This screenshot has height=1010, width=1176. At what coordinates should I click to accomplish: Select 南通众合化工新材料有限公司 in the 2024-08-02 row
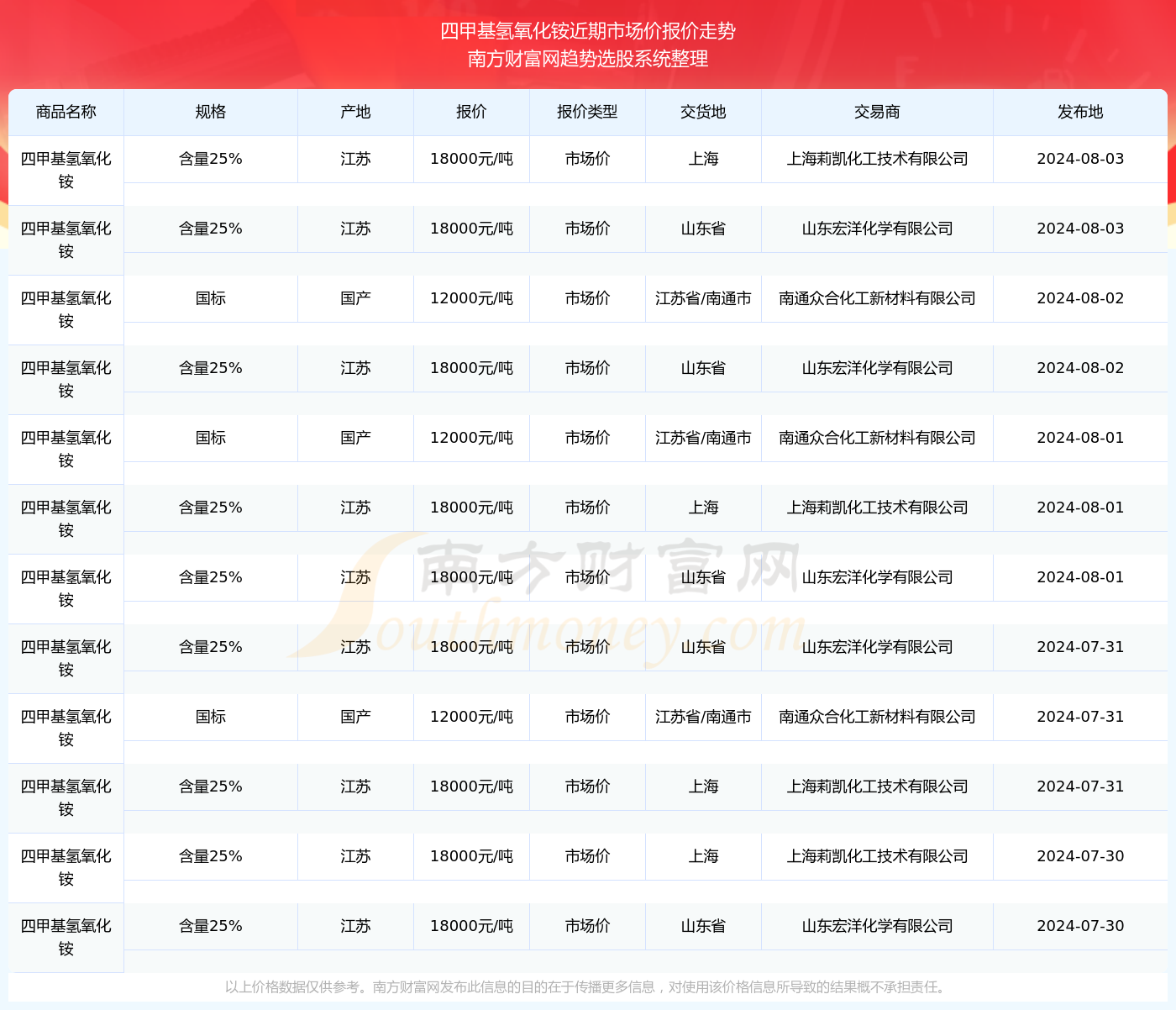(877, 298)
